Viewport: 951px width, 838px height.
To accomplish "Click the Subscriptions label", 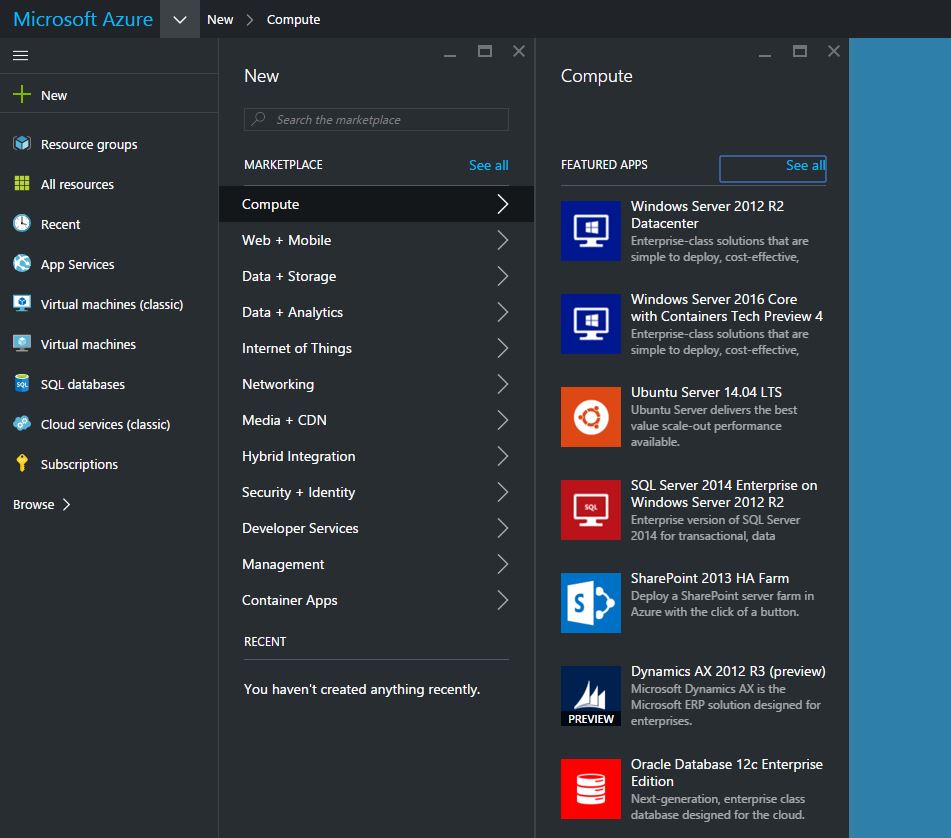I will tap(79, 464).
